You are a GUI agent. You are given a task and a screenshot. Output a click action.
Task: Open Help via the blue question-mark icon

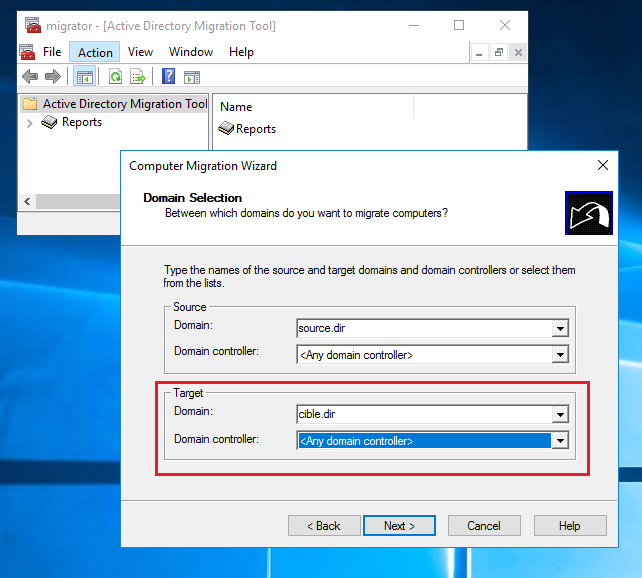(x=168, y=77)
